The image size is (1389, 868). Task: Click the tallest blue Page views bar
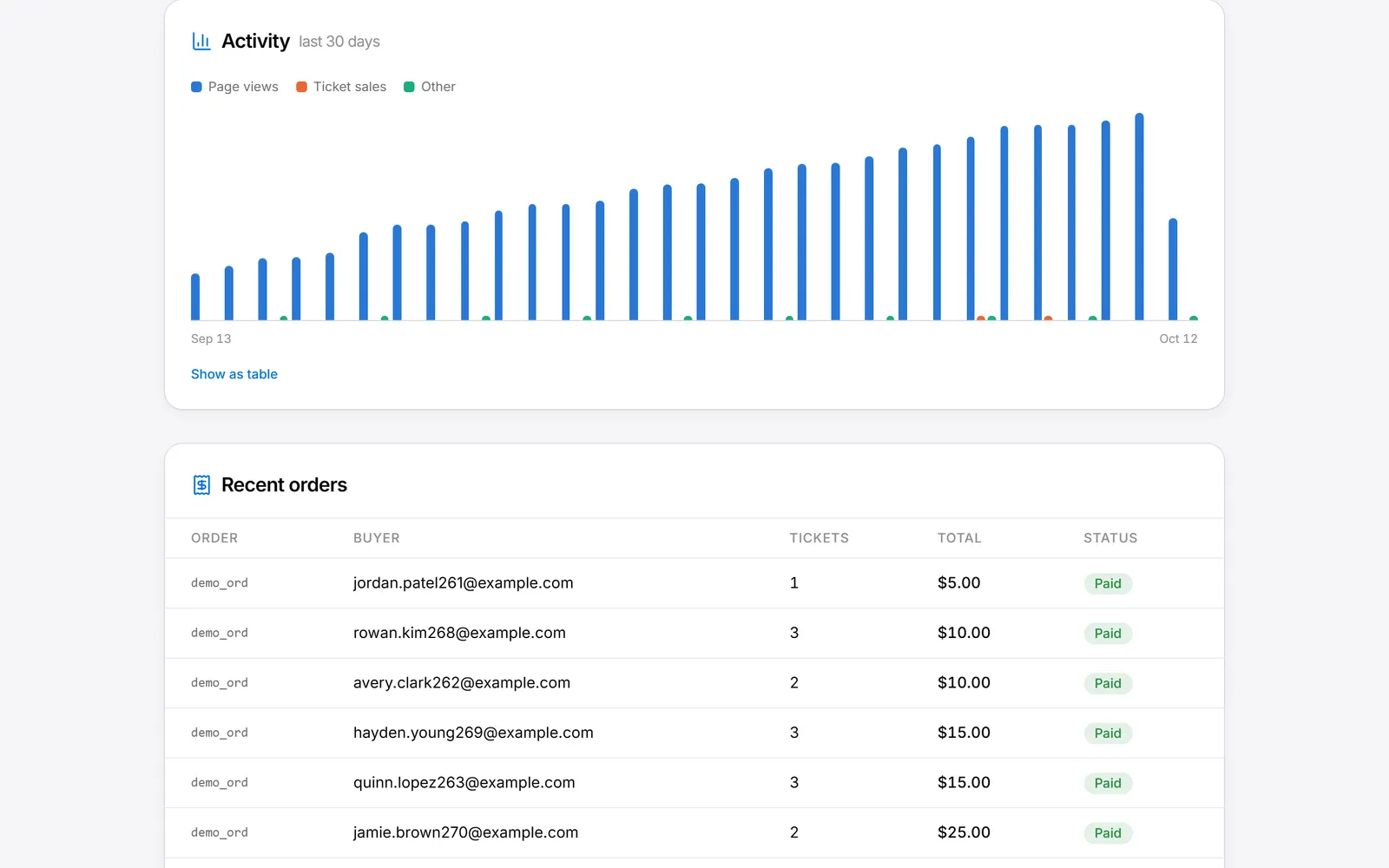[x=1139, y=217]
